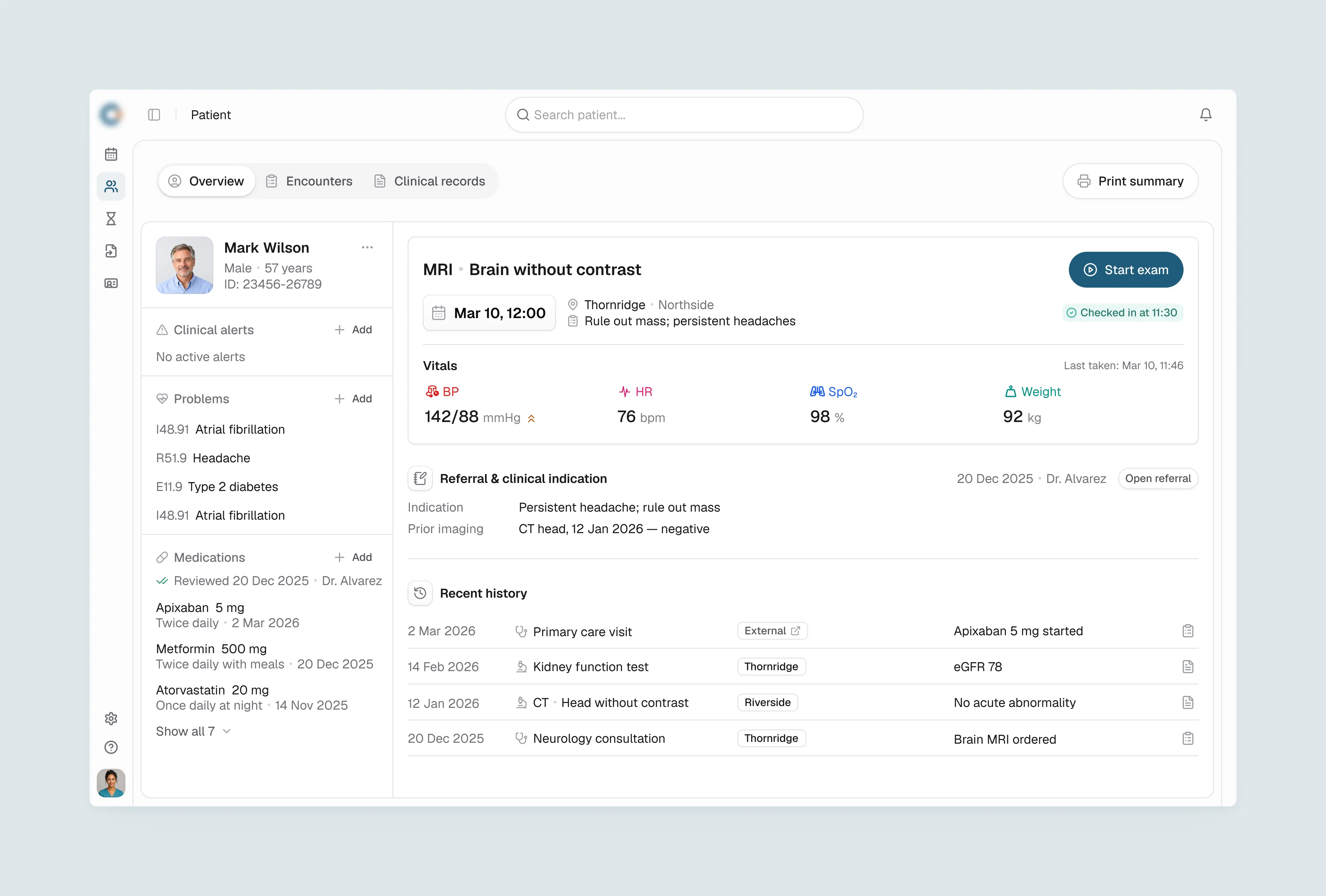Select the E11.9 Type 2 diabetes problem

coord(217,486)
